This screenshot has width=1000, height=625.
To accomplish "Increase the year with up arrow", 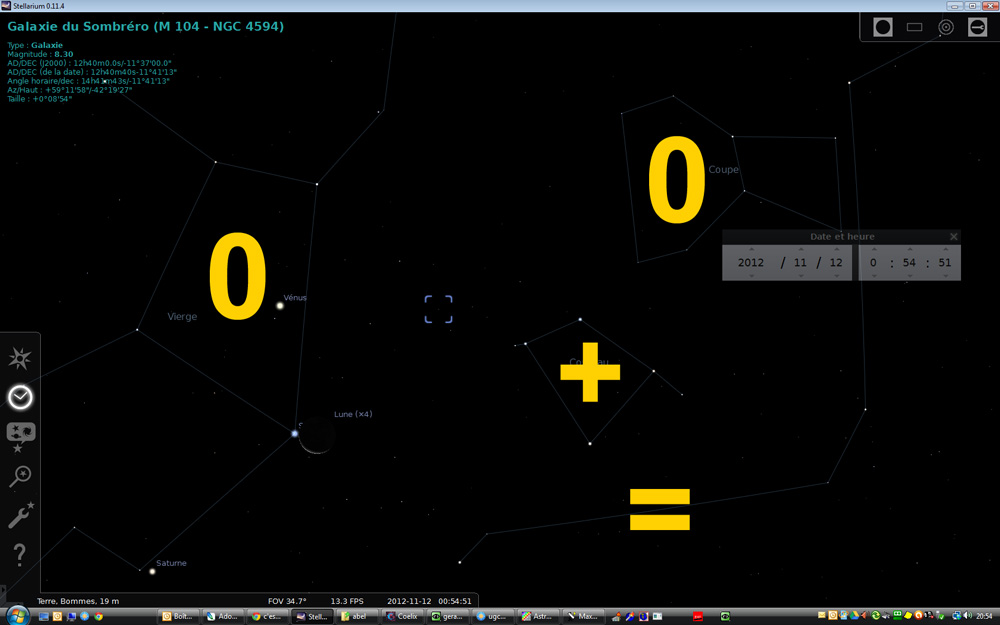I will click(751, 249).
